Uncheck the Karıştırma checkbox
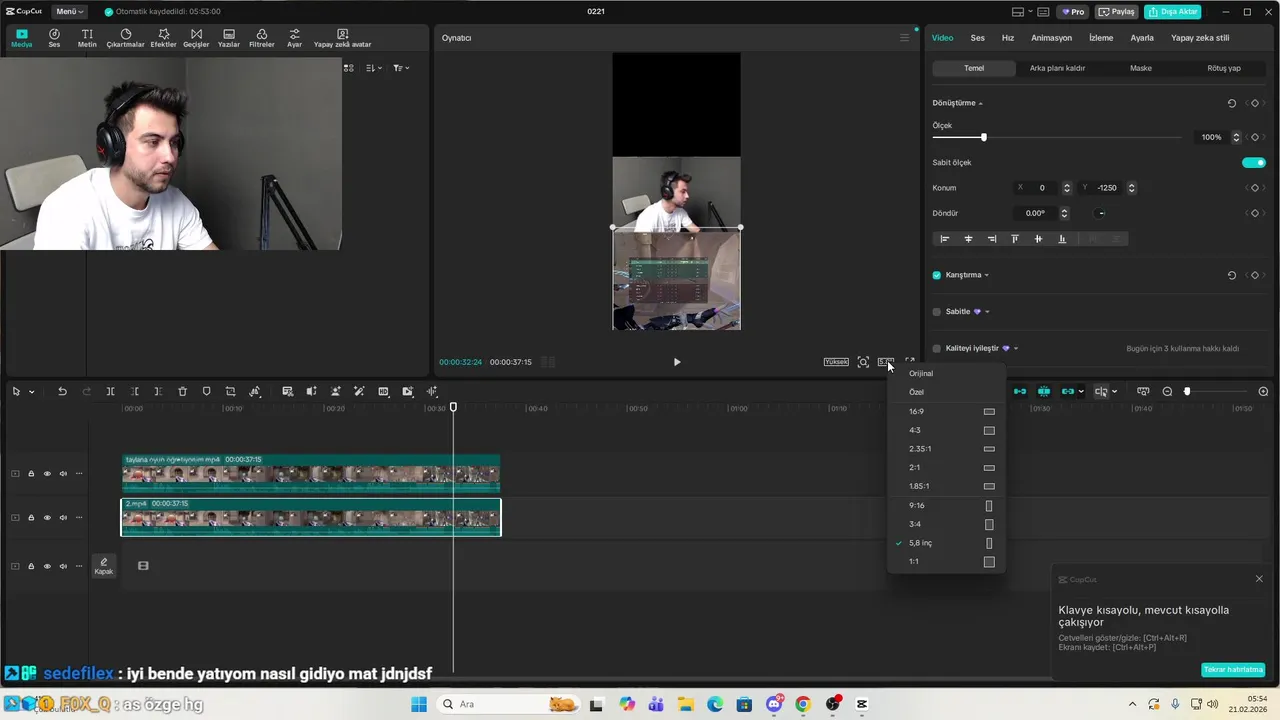This screenshot has width=1280, height=720. [937, 275]
